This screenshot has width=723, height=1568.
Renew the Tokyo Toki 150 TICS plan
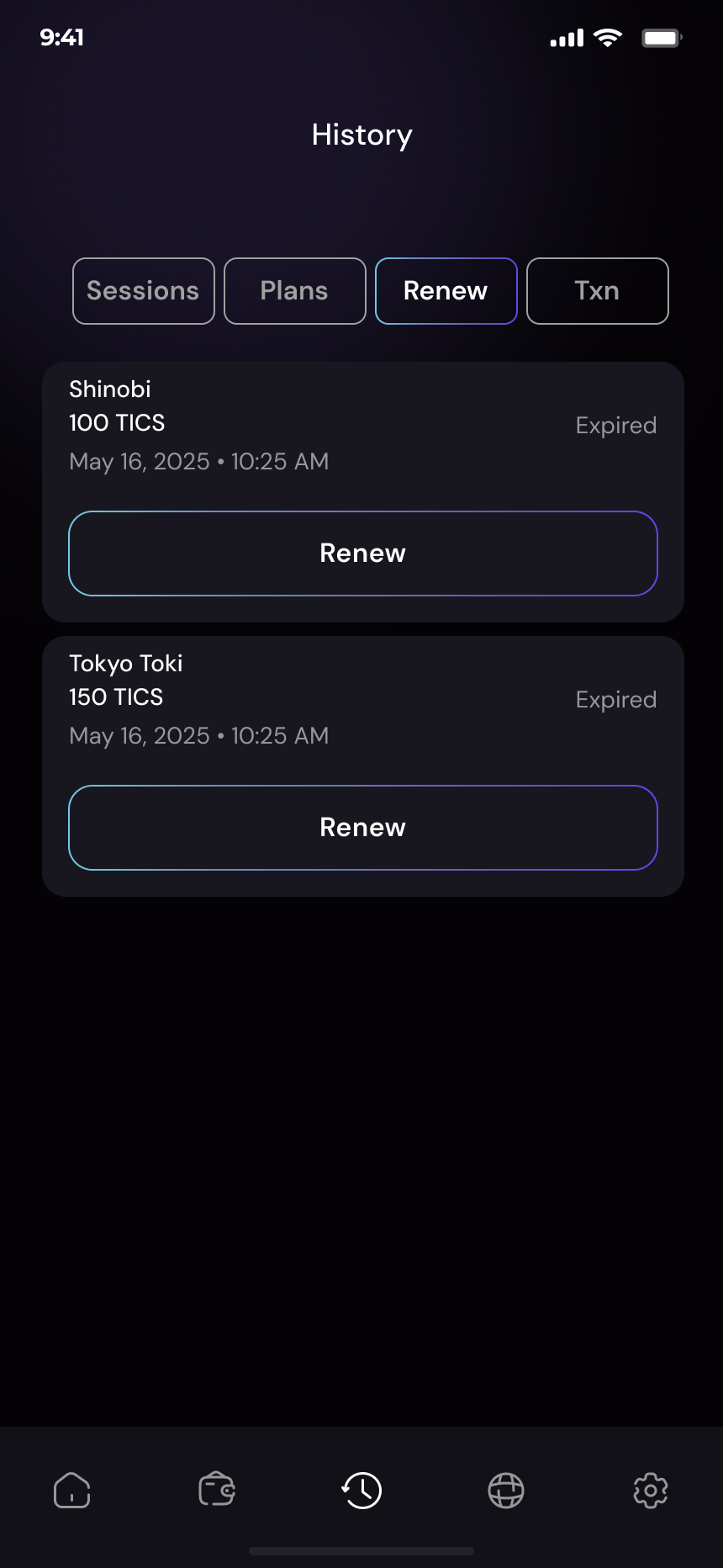click(363, 828)
